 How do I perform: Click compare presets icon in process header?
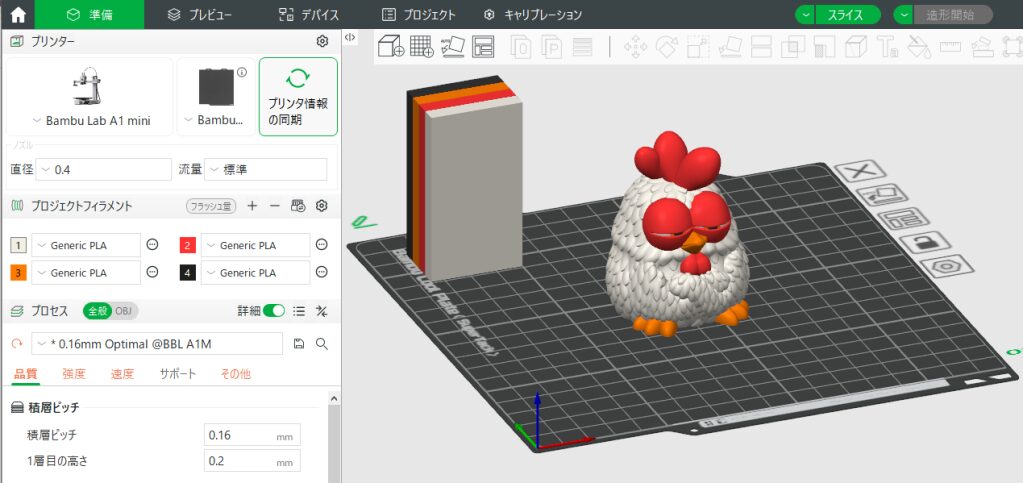[321, 311]
